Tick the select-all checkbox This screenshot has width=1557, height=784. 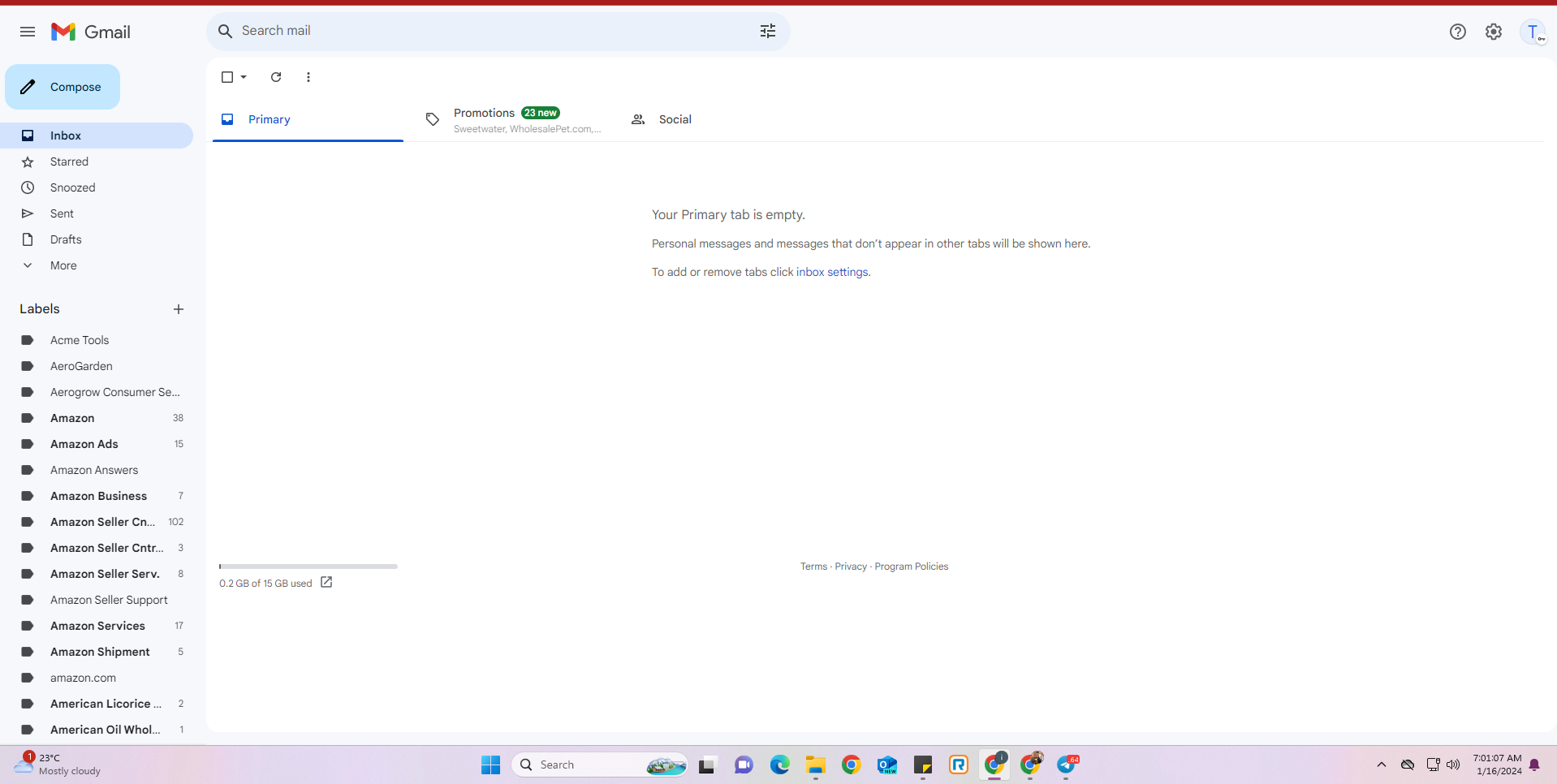227,77
